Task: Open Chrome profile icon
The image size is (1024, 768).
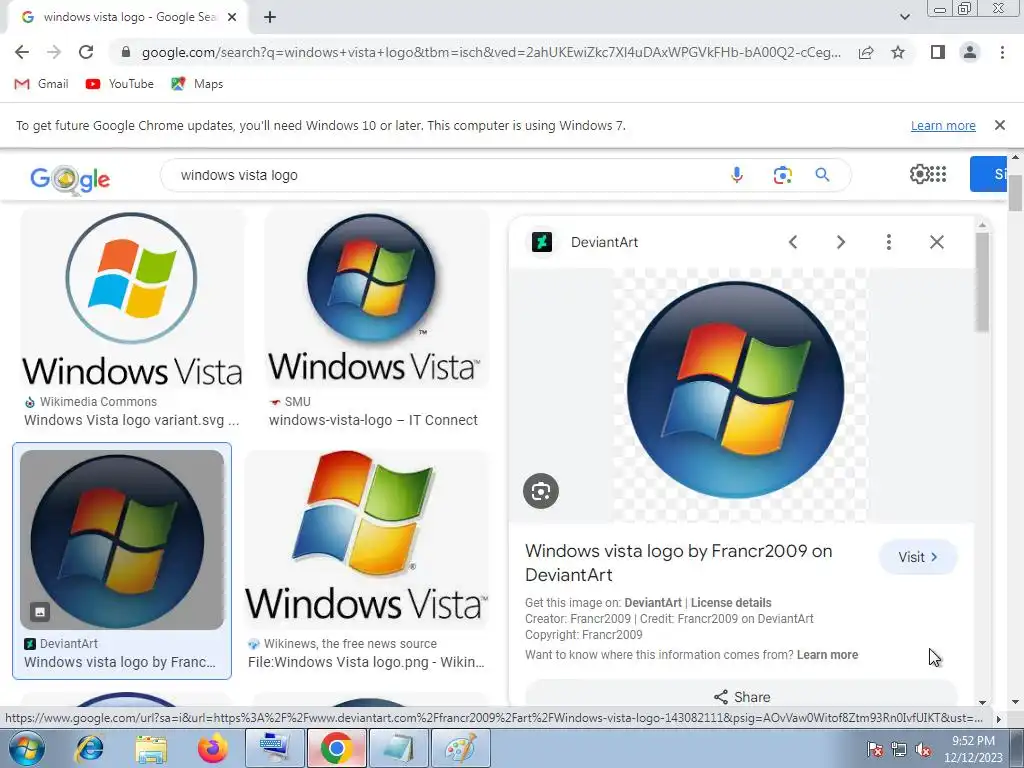Action: tap(970, 52)
